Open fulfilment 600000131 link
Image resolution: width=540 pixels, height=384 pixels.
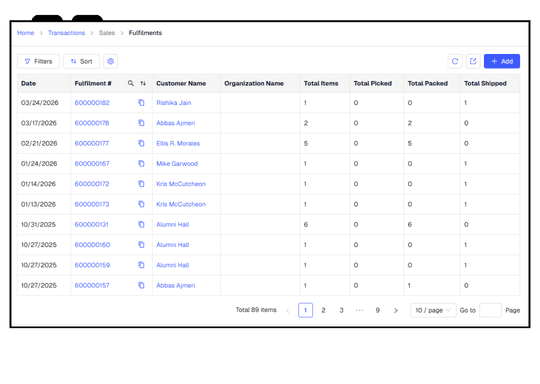91,225
